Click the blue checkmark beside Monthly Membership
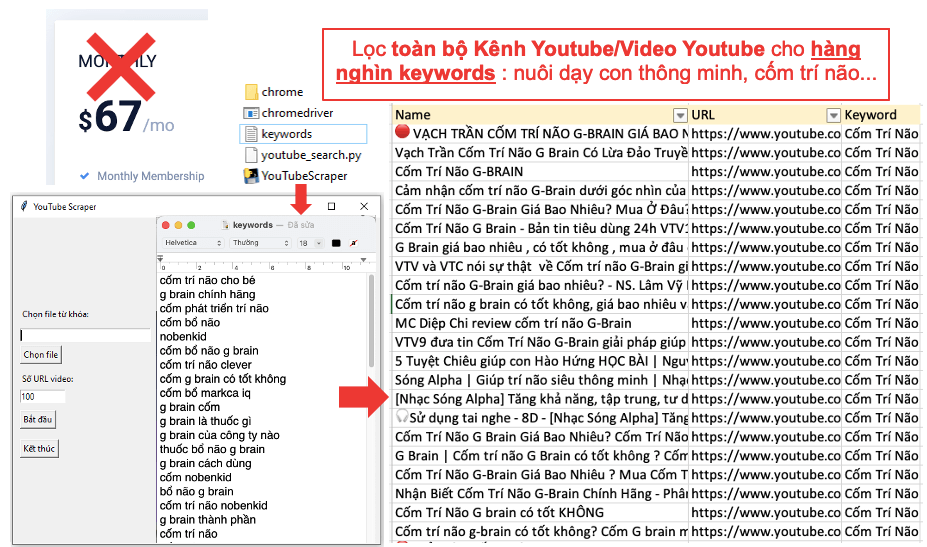Screen dimensions: 927x547 coord(85,176)
